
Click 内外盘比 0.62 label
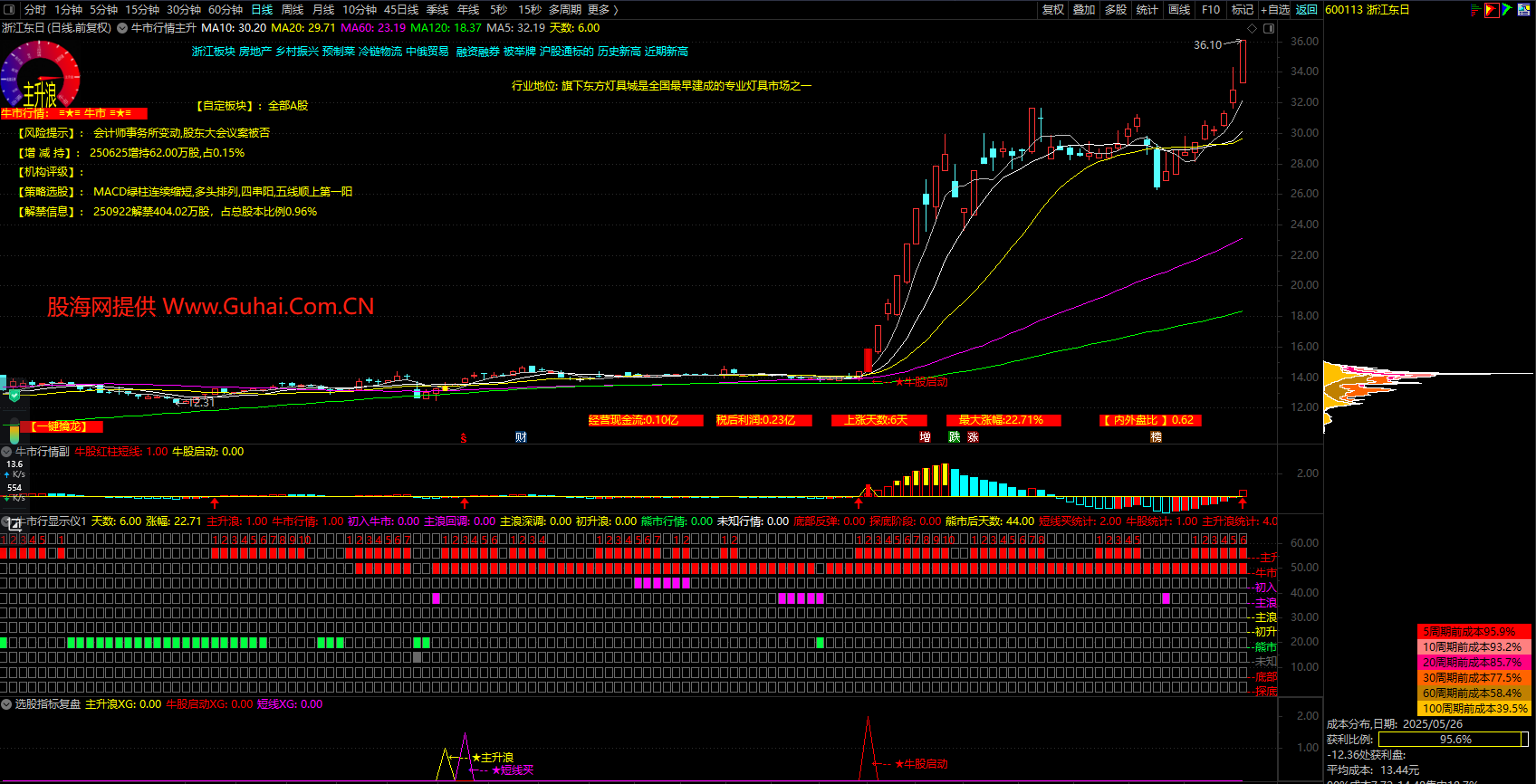pyautogui.click(x=1150, y=420)
